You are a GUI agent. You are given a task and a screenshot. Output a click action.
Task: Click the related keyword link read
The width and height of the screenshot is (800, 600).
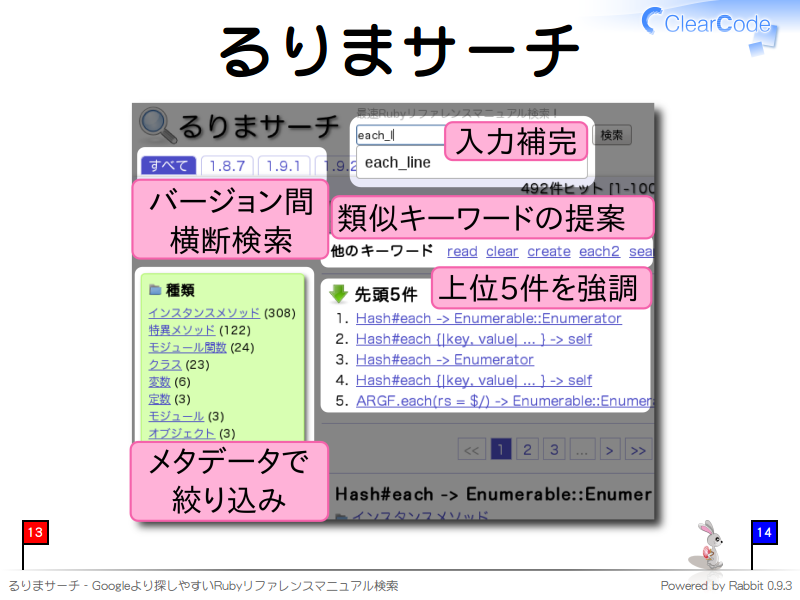click(x=462, y=252)
